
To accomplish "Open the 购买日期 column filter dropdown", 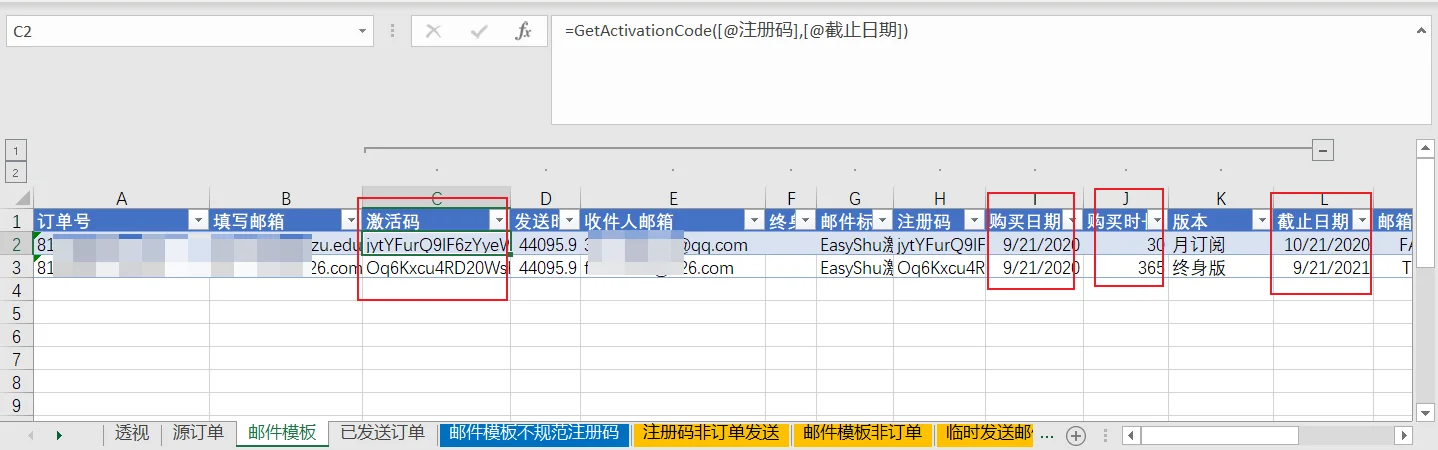I will 1073,220.
